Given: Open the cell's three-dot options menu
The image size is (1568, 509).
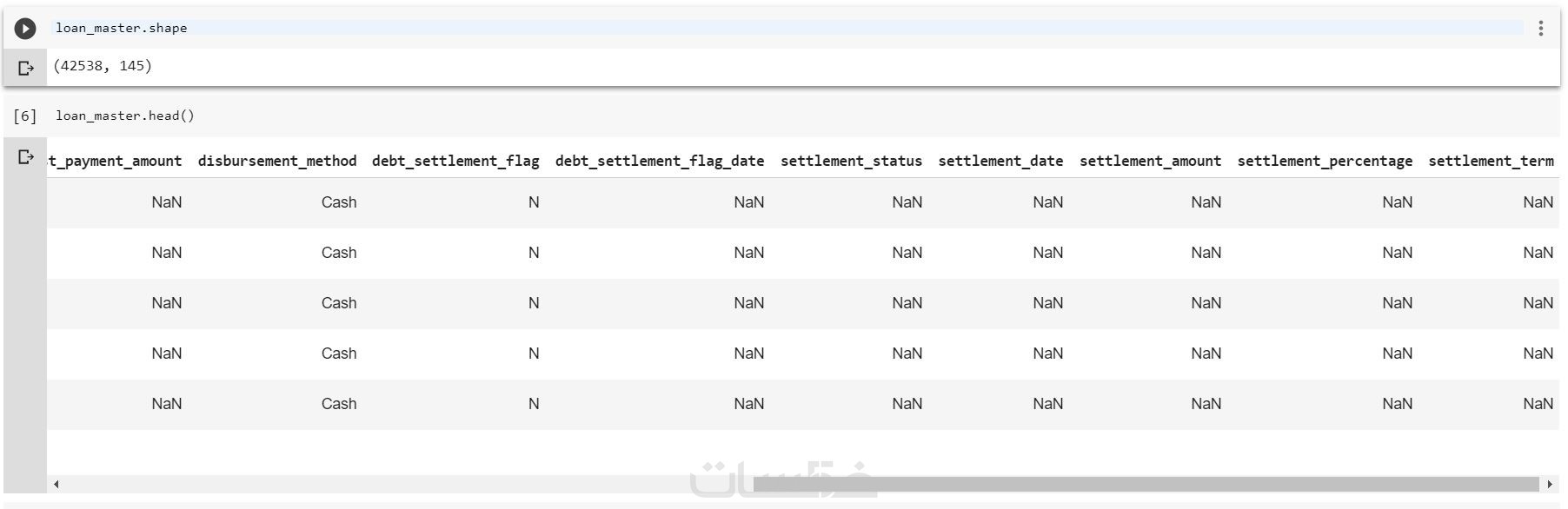Looking at the screenshot, I should click(1540, 29).
